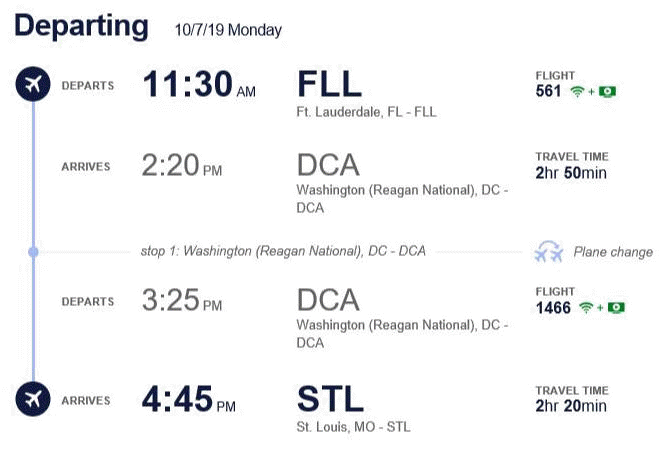
Task: Select the FLL airport code
Action: (329, 84)
